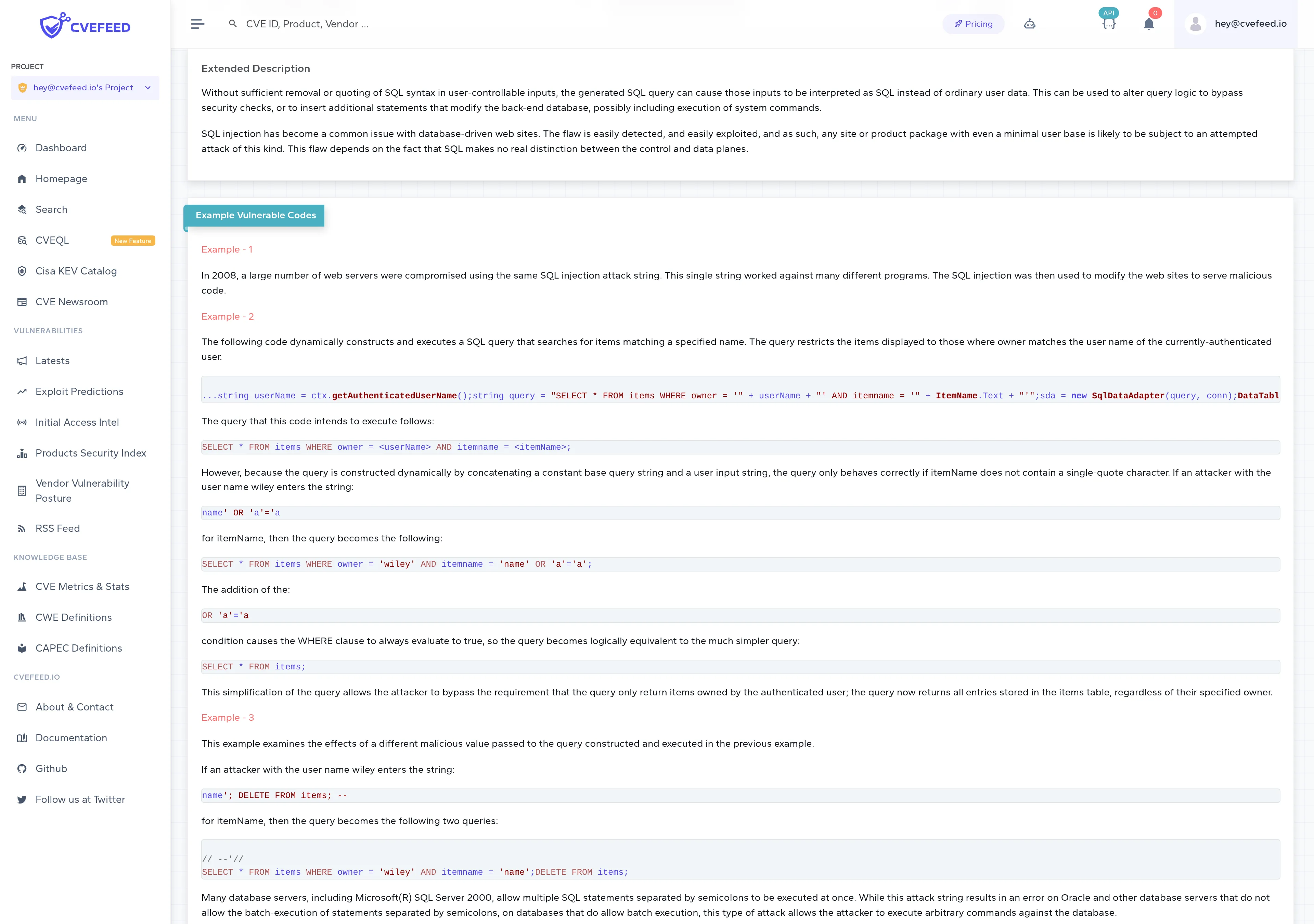
Task: Open Latests vulnerabilities link
Action: (x=53, y=361)
